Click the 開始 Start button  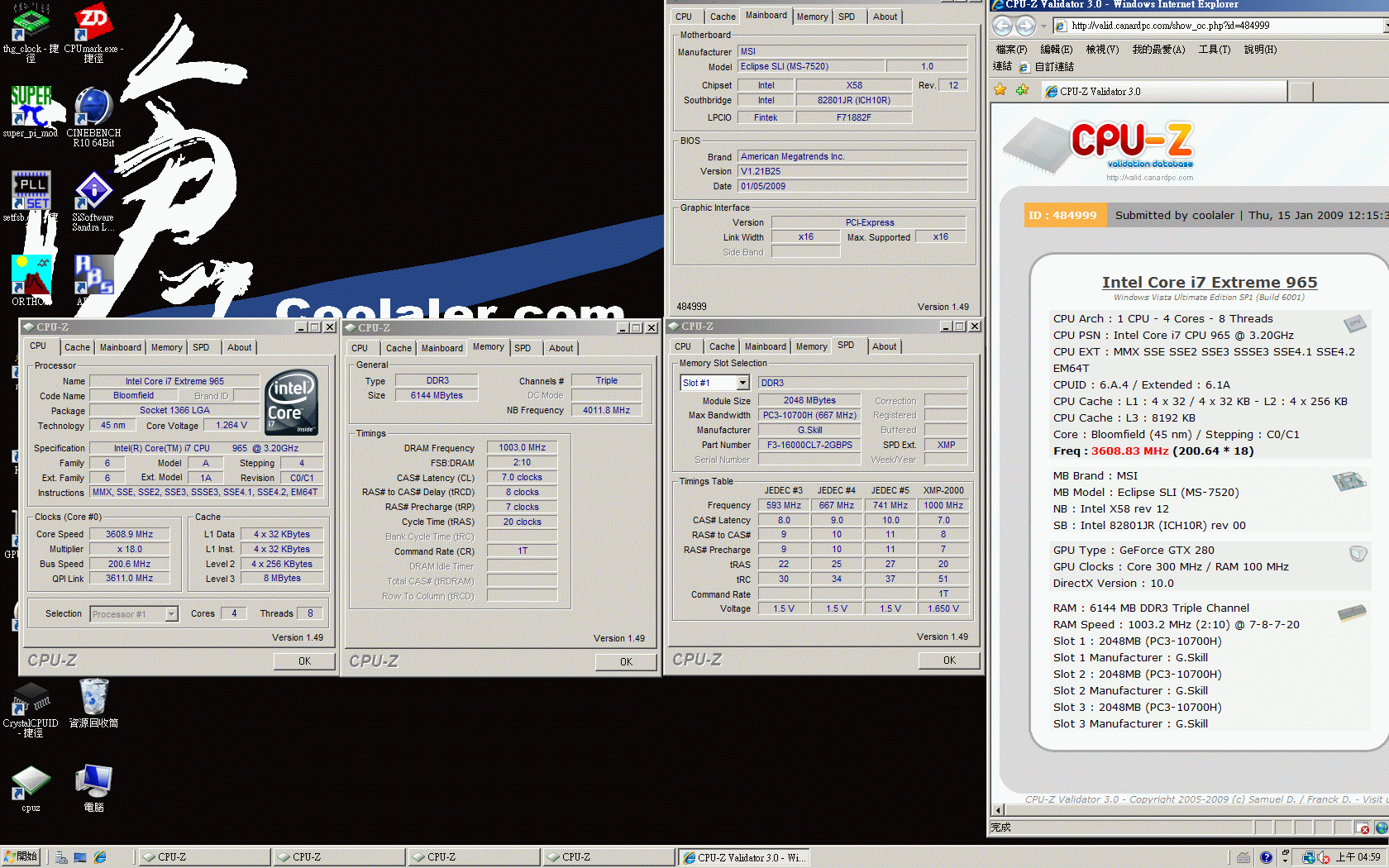[21, 857]
